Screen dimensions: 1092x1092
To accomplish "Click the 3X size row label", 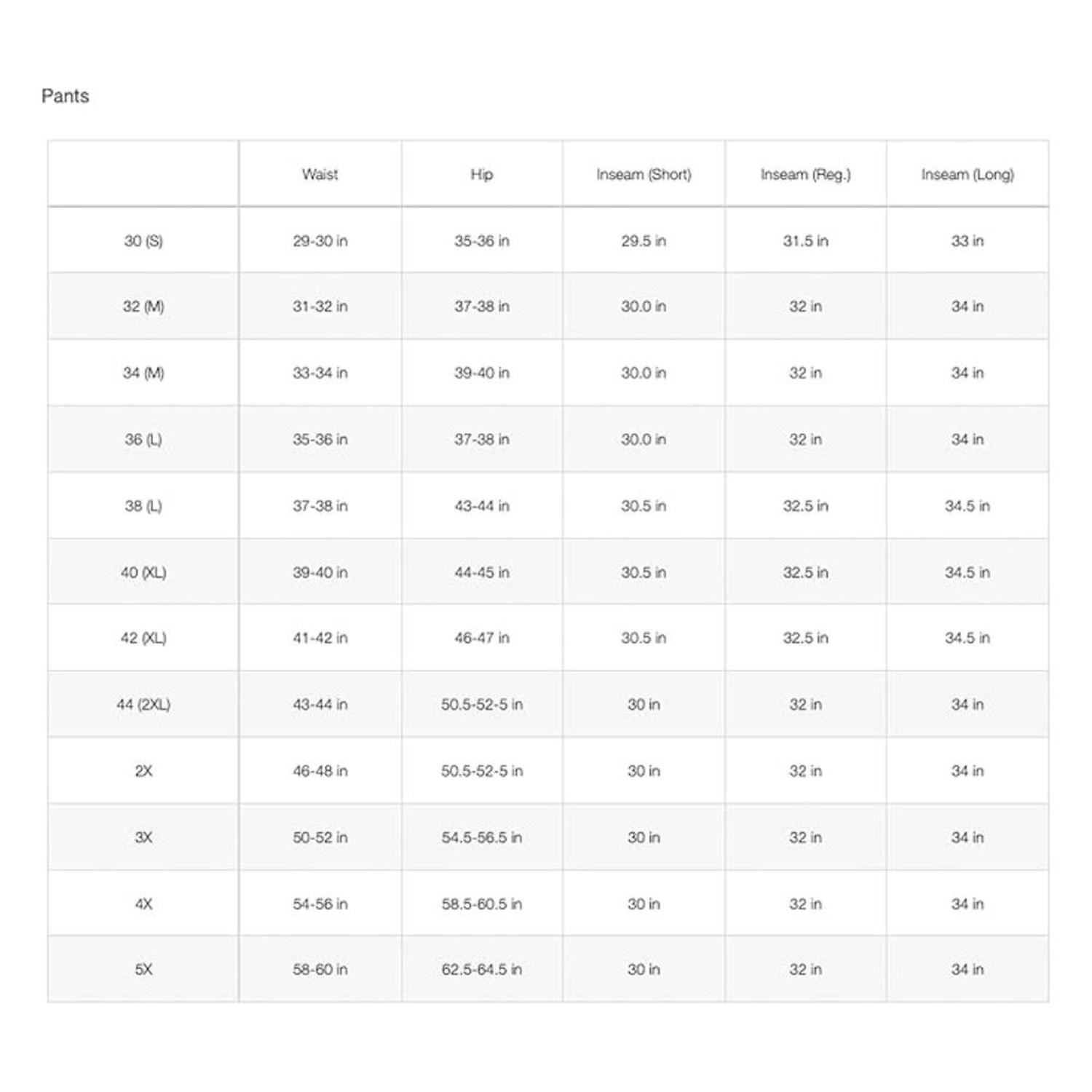I will pos(143,838).
